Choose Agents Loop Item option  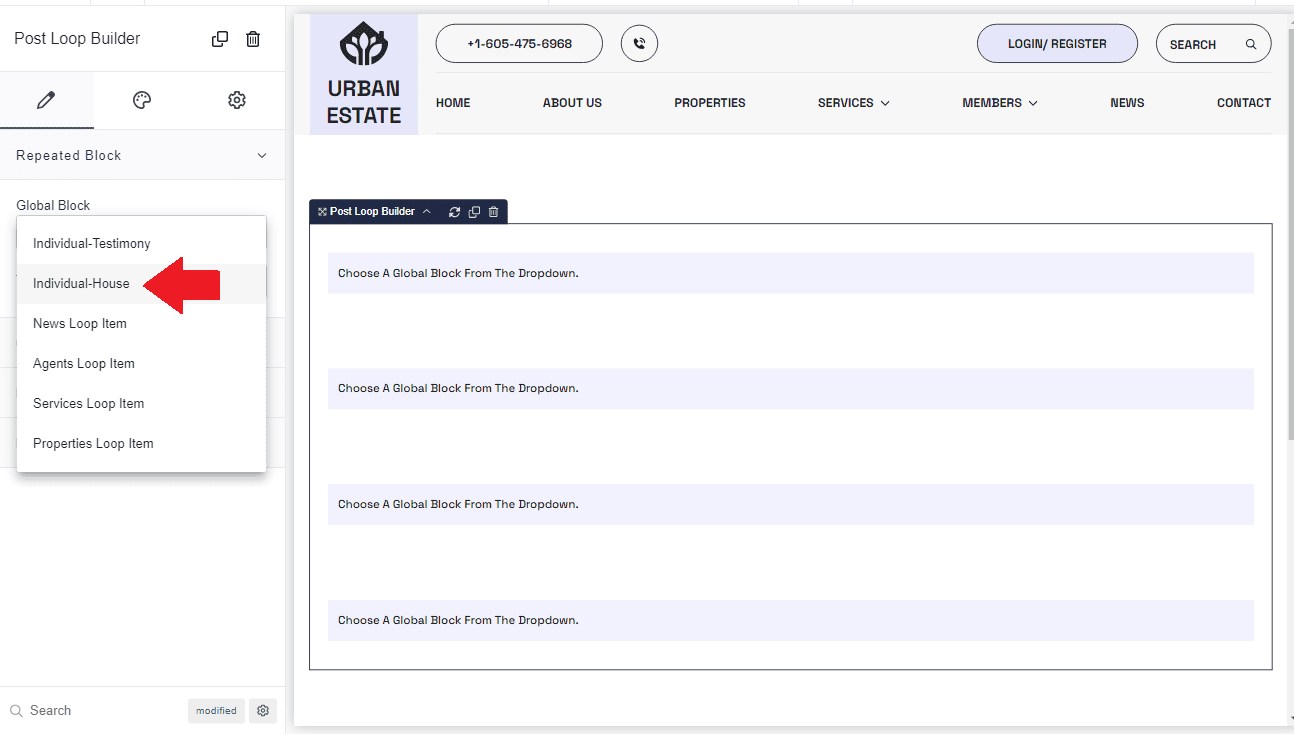pos(84,364)
